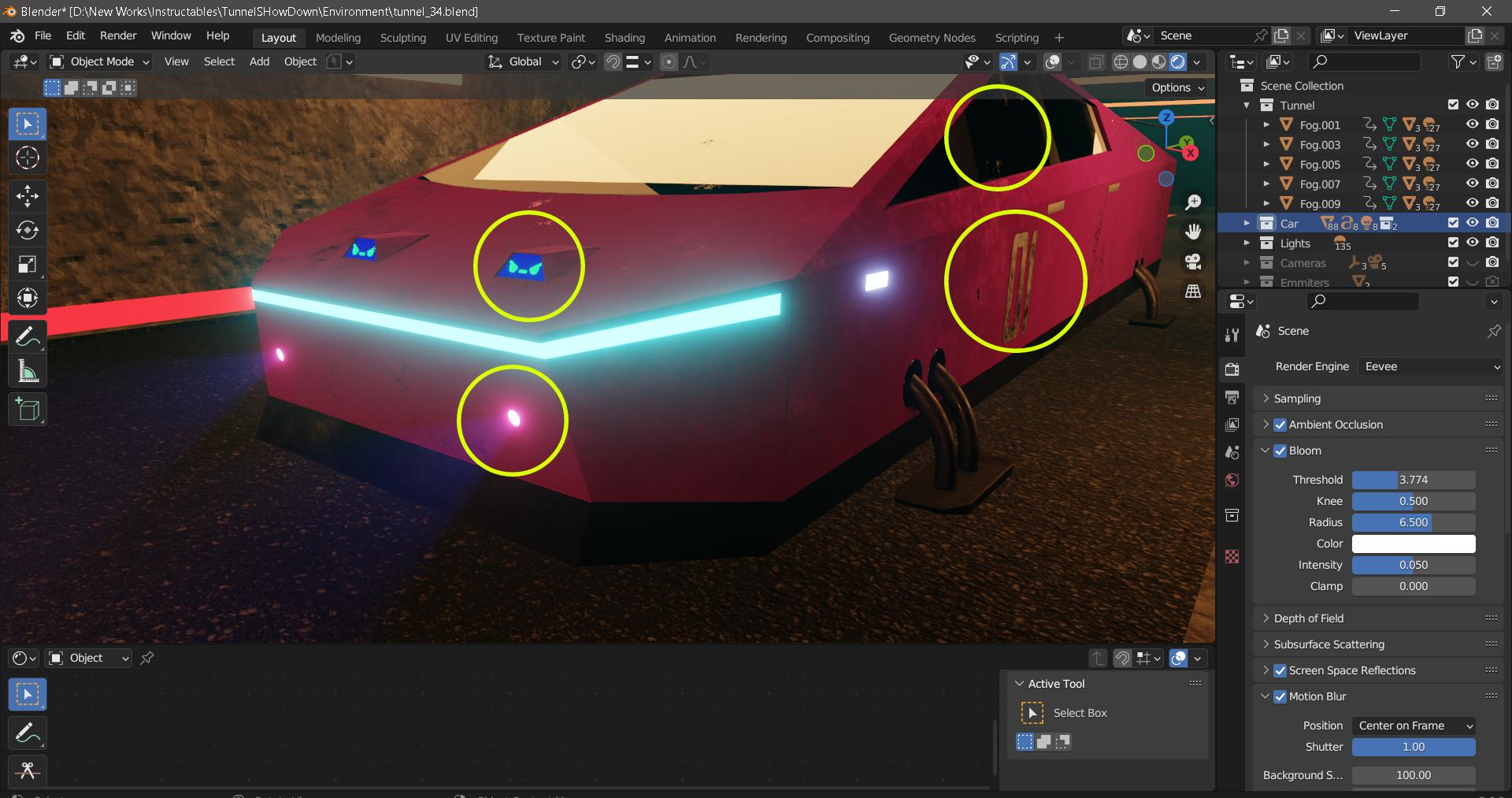Select the Rotate tool

click(x=28, y=230)
